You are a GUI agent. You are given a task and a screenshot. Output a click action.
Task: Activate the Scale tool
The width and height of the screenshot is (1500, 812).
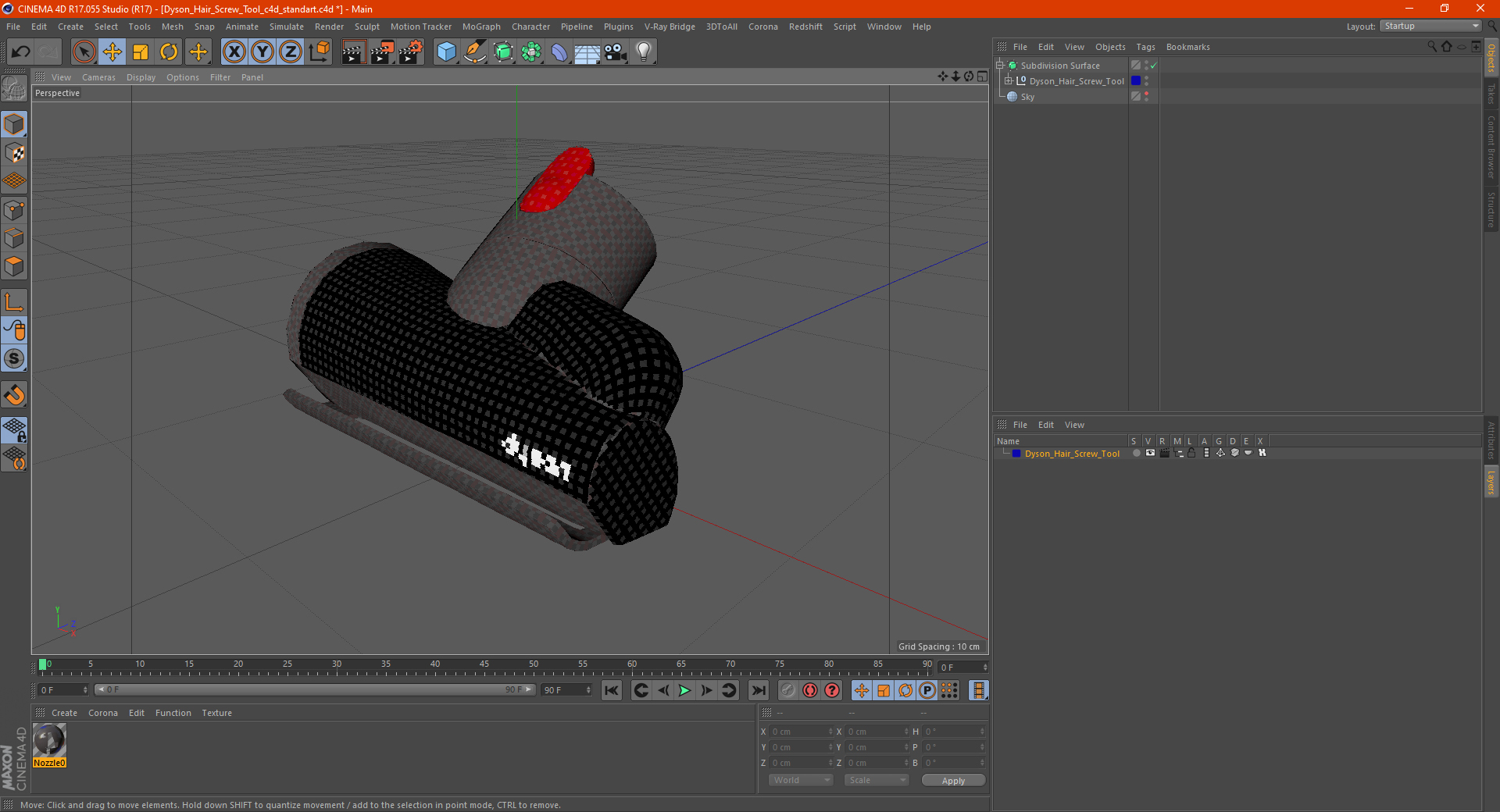(x=141, y=52)
